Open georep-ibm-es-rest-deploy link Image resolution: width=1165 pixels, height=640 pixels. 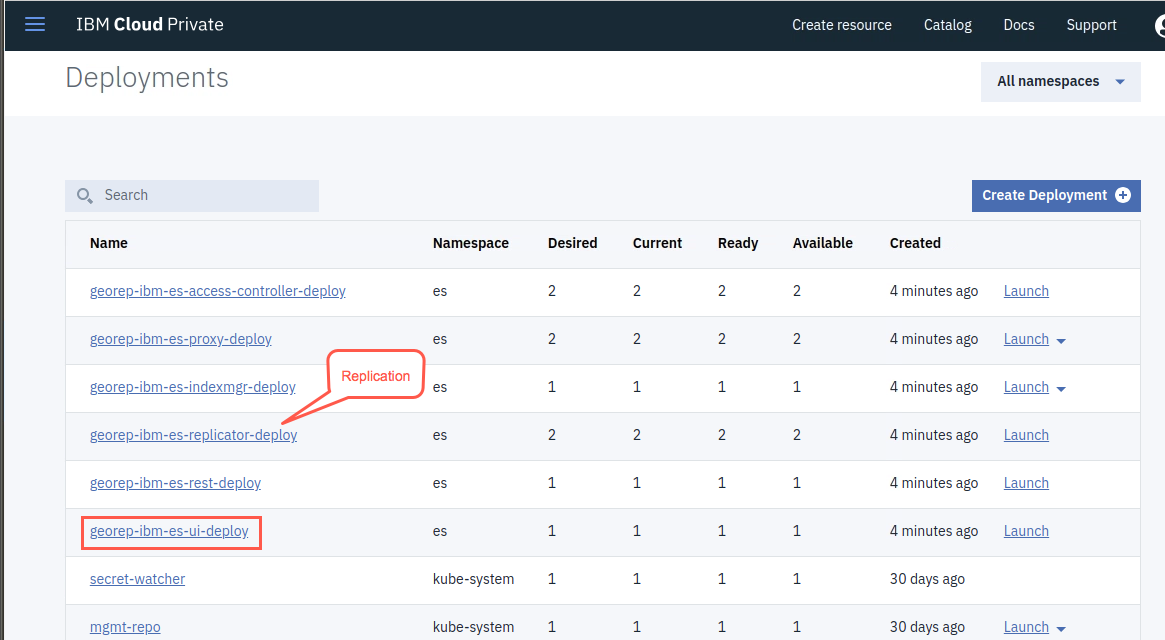pyautogui.click(x=175, y=483)
